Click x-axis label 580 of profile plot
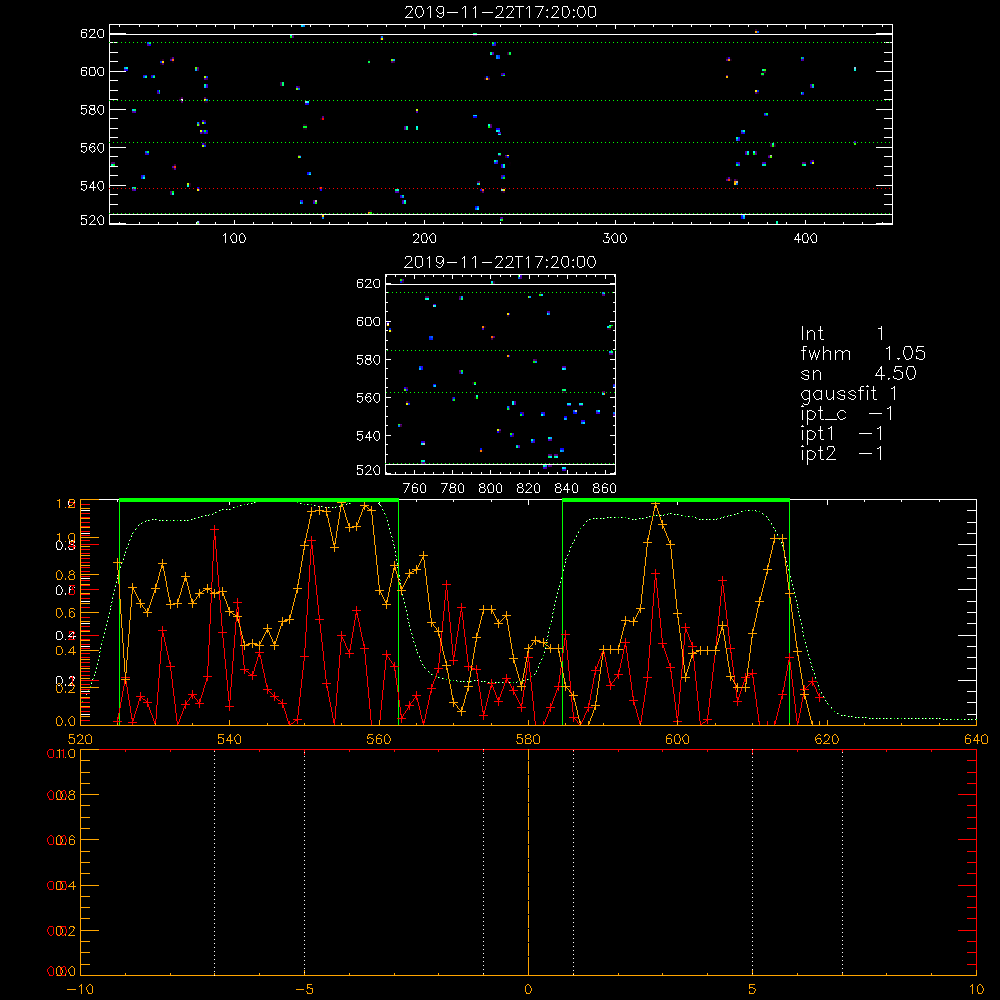This screenshot has height=1000, width=1000. click(x=528, y=739)
